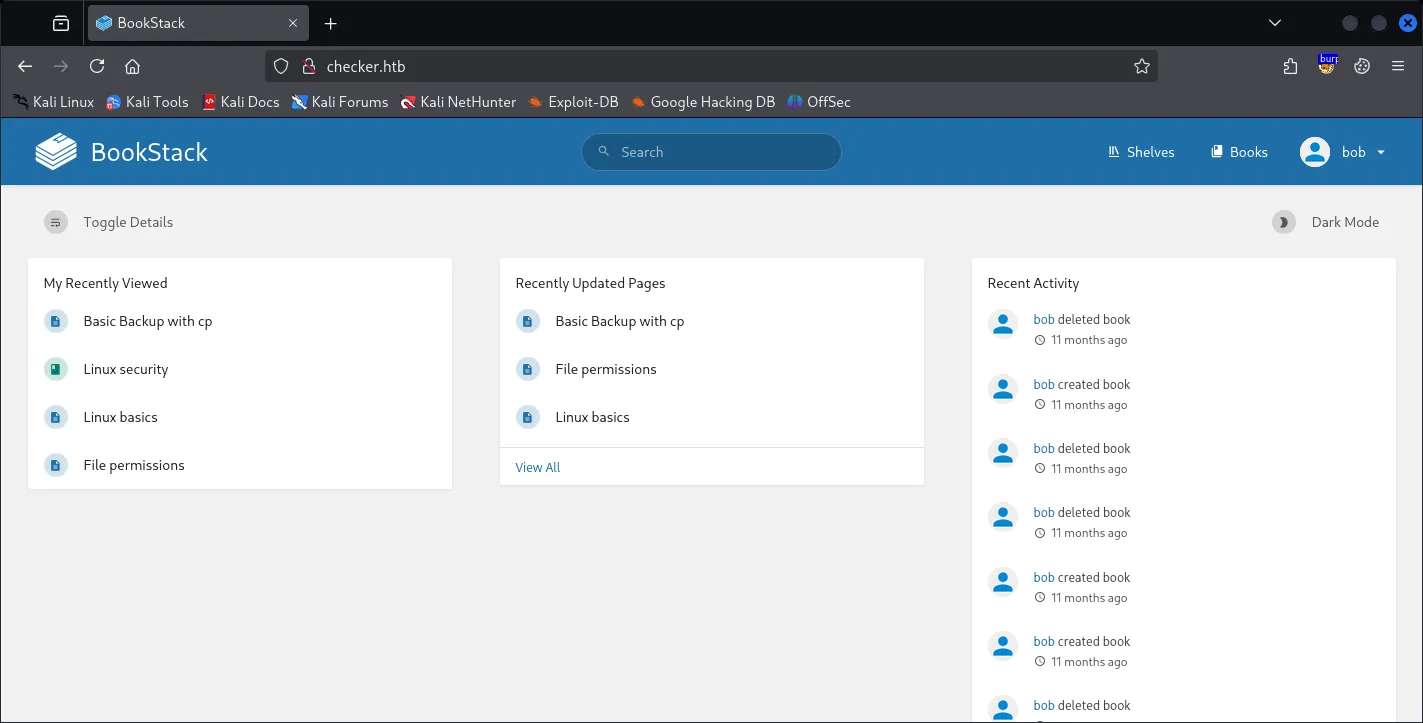Go back using browser back arrow
Image resolution: width=1423 pixels, height=723 pixels.
26,66
